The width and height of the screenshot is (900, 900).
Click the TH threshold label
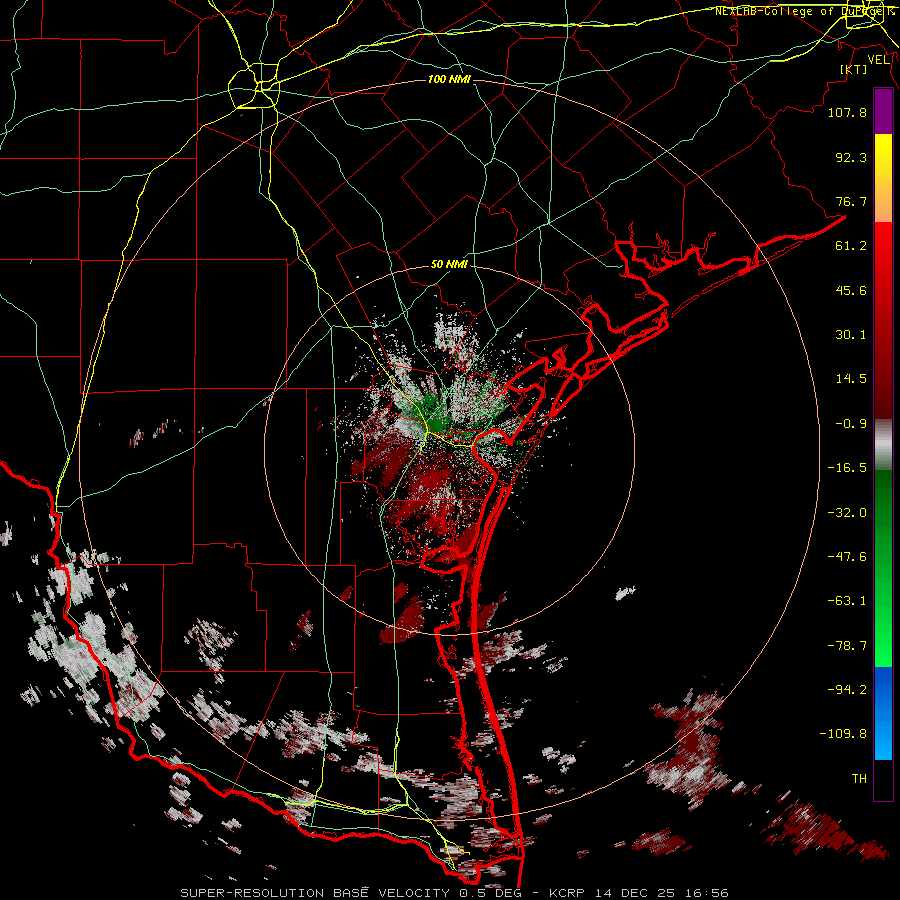pyautogui.click(x=859, y=778)
